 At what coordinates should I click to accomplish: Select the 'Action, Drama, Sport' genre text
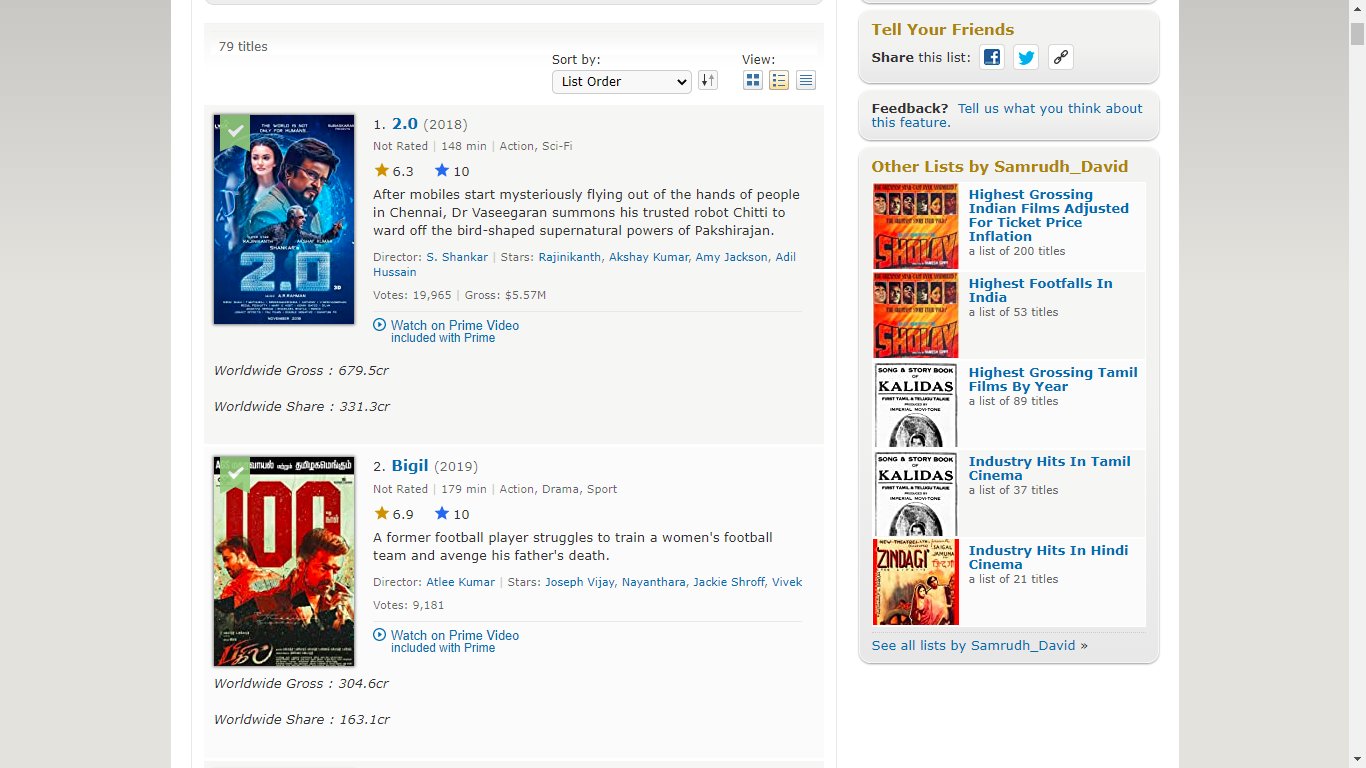558,489
